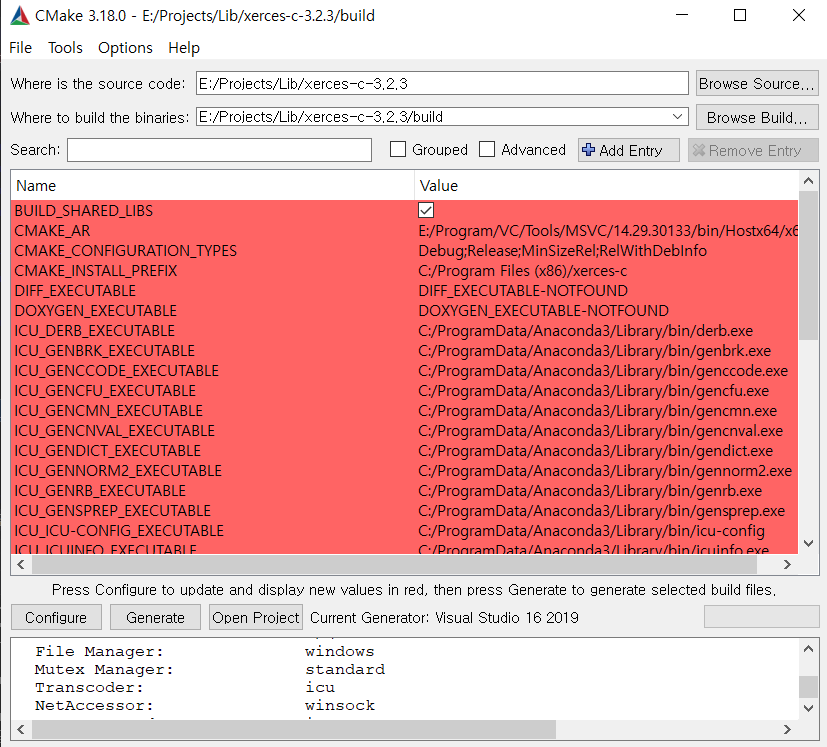Click cache list scroll down arrow
Image resolution: width=827 pixels, height=747 pixels.
(808, 543)
